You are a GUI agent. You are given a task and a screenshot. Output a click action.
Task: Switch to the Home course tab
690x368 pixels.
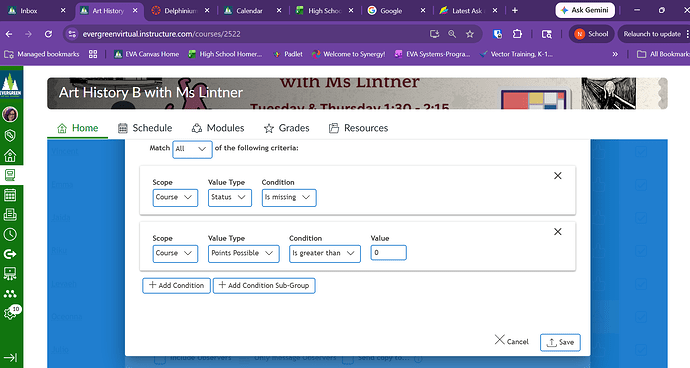pyautogui.click(x=78, y=128)
